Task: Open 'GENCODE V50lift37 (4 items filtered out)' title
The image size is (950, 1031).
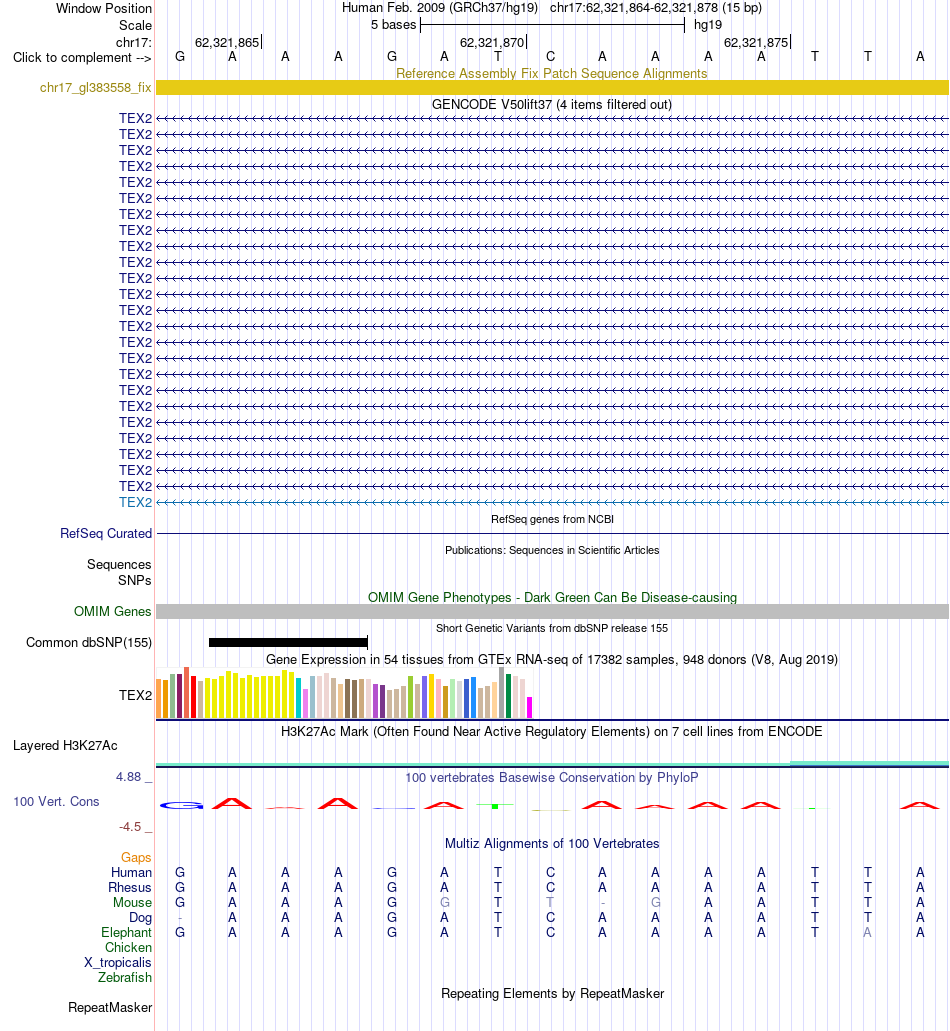Action: coord(552,105)
